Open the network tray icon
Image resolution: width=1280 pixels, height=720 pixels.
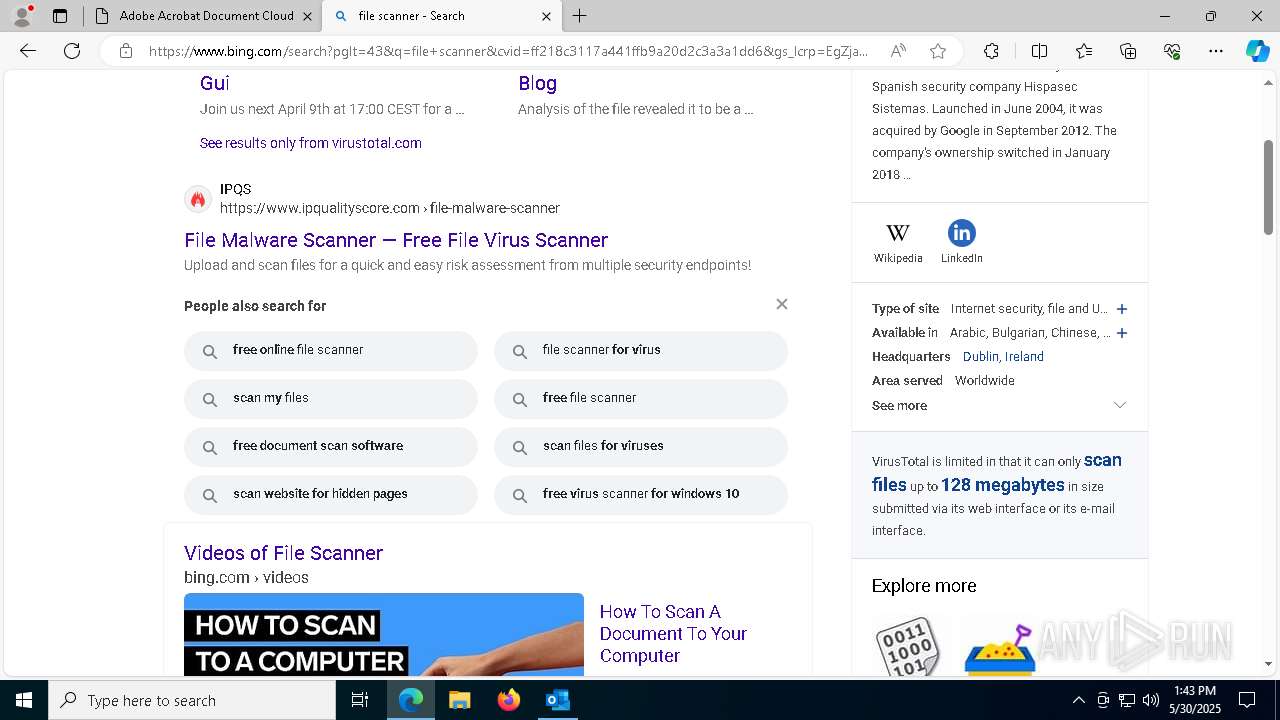tap(1127, 700)
